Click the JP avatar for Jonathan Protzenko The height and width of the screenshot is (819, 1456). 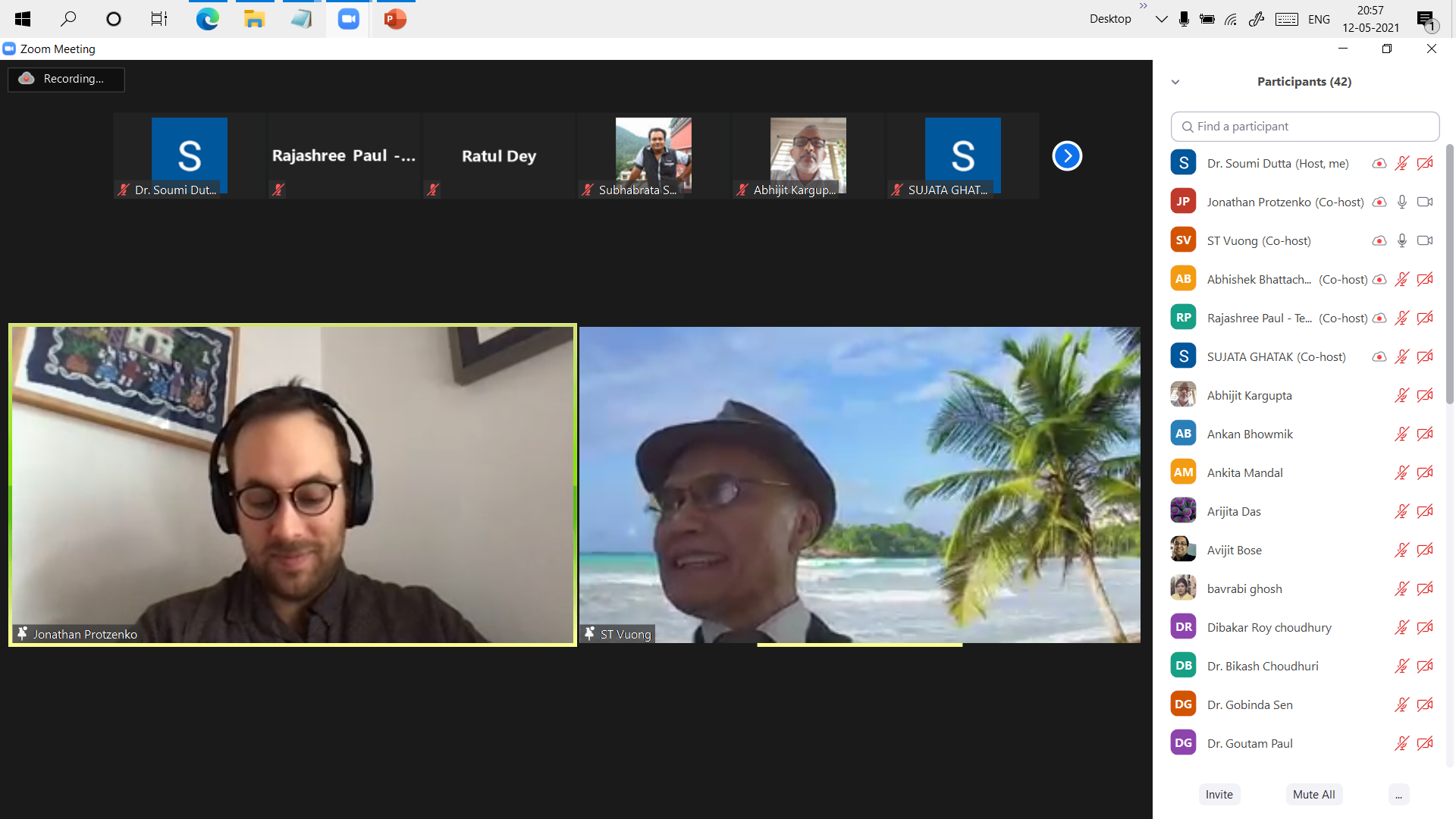(x=1183, y=202)
